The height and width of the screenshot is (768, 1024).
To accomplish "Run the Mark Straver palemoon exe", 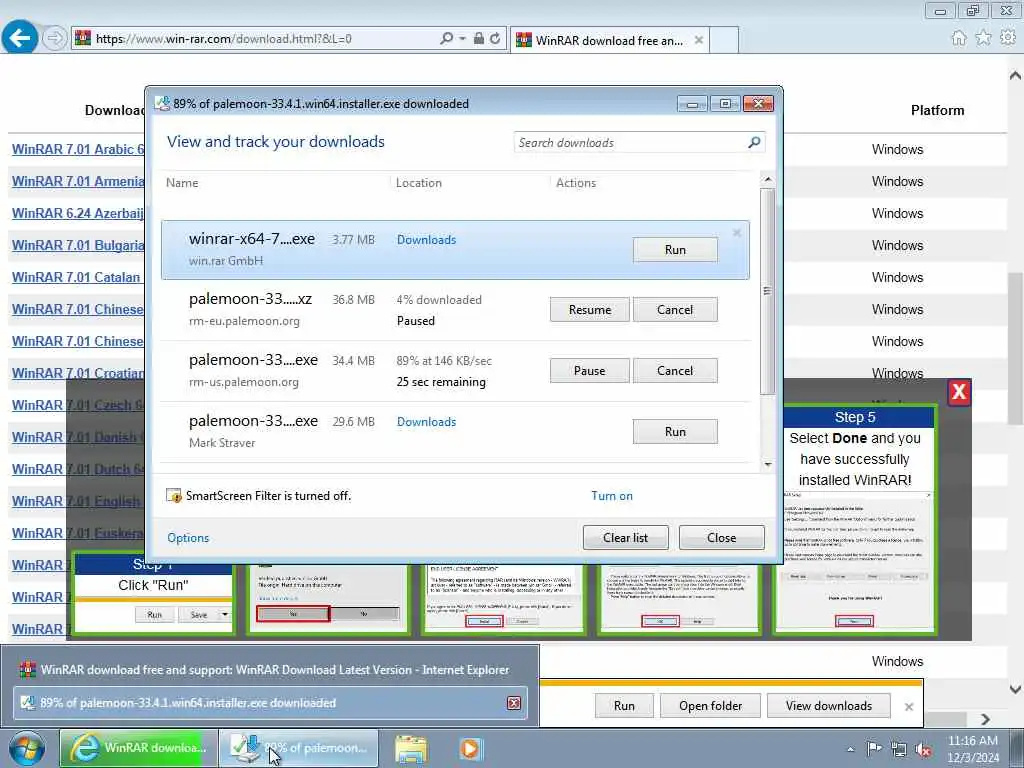I will pyautogui.click(x=675, y=432).
